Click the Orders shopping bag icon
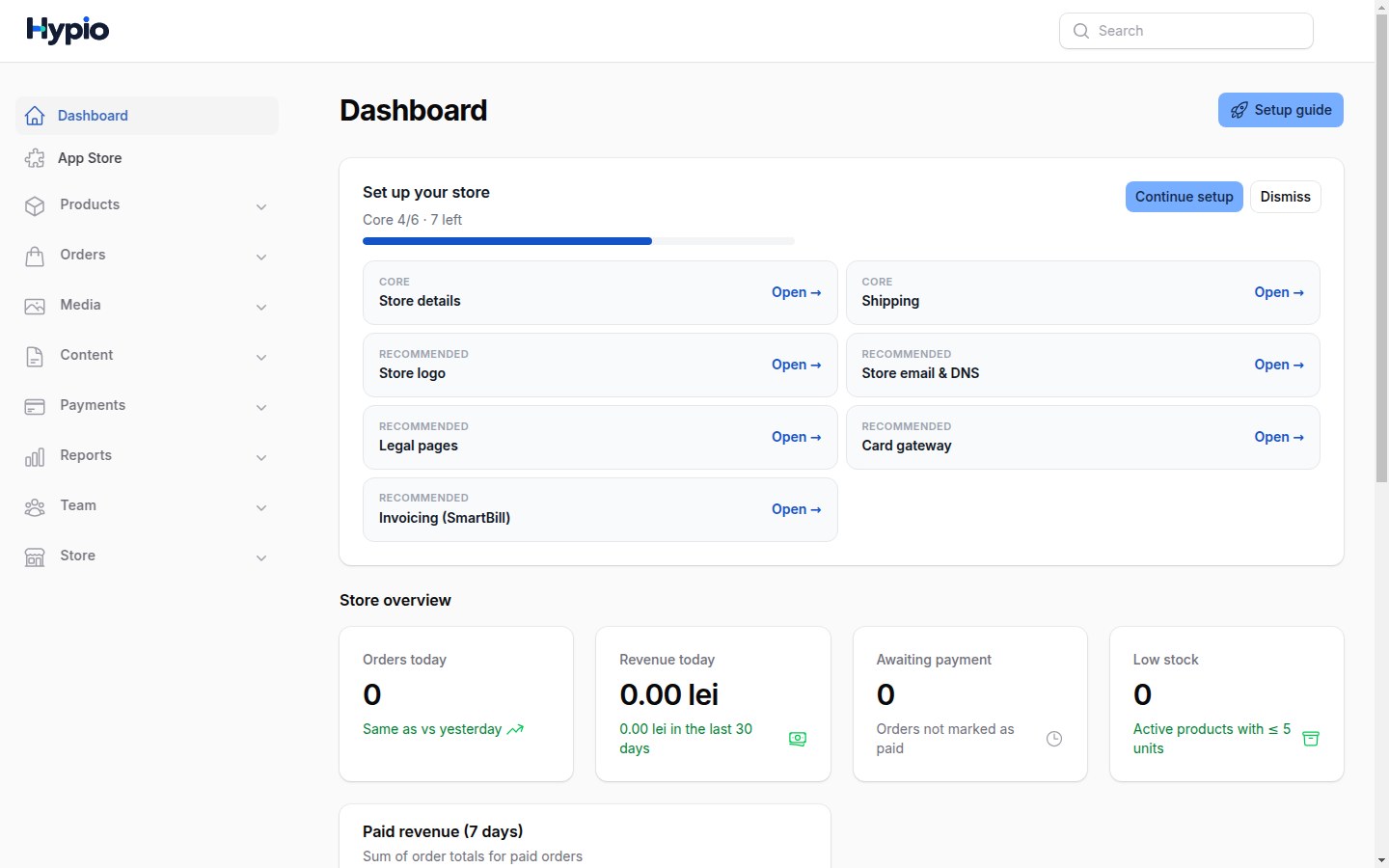This screenshot has width=1389, height=868. coord(35,256)
